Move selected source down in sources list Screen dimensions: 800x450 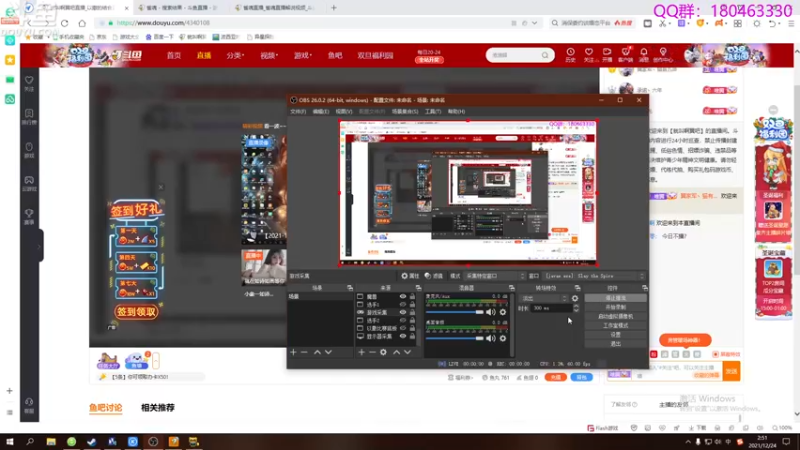click(408, 352)
